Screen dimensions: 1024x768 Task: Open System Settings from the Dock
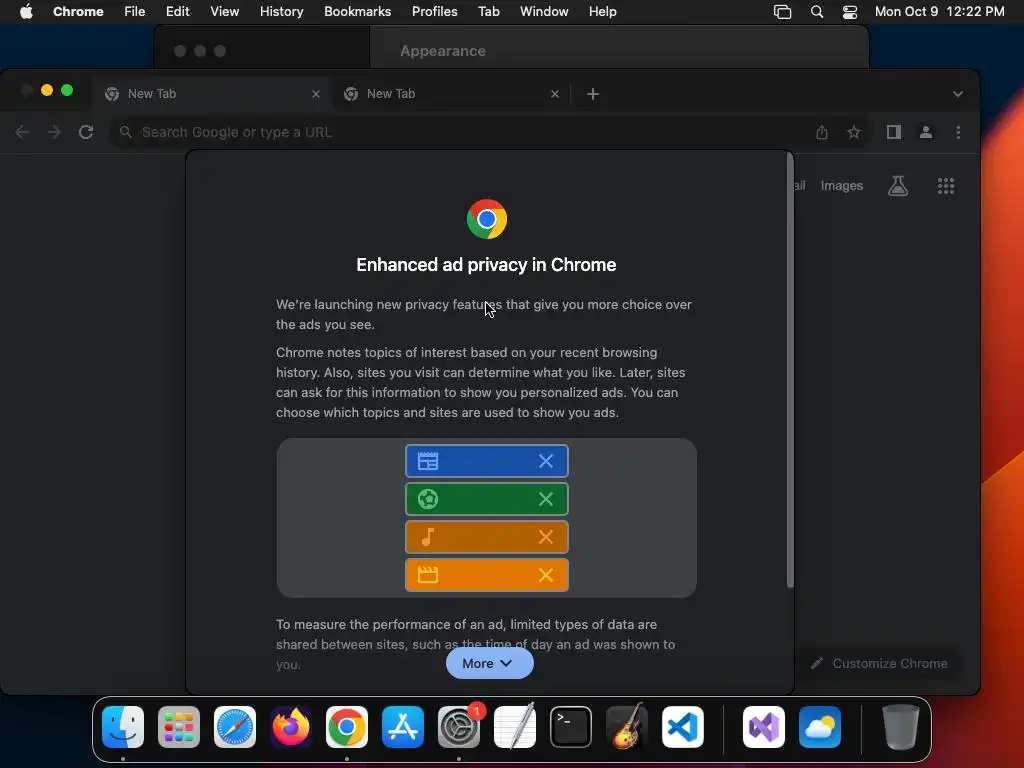pyautogui.click(x=459, y=727)
